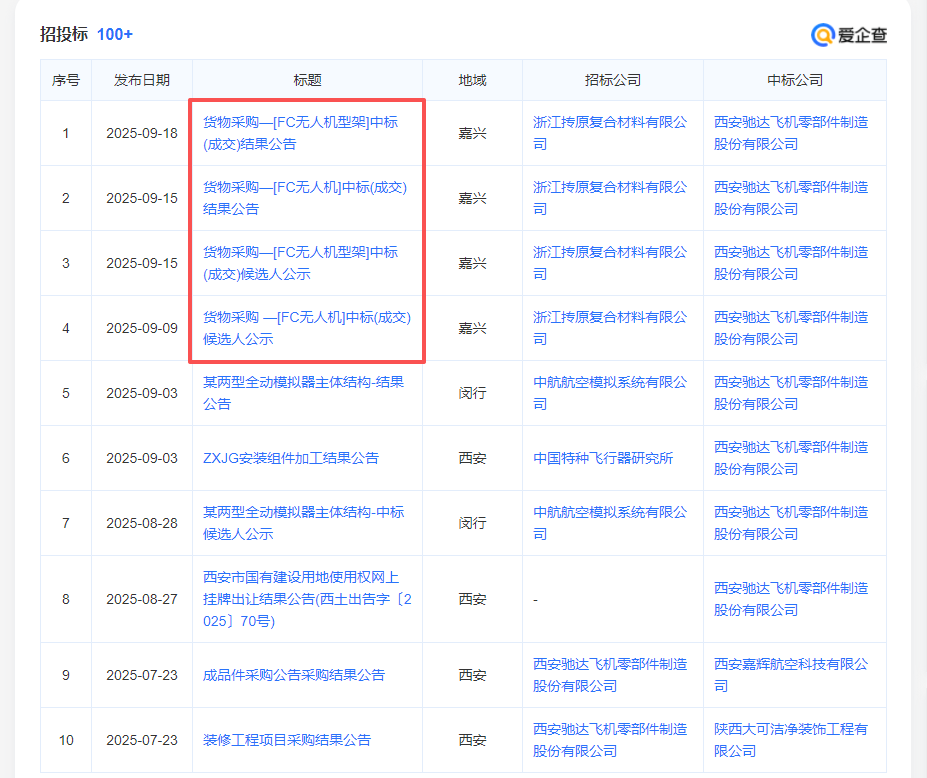927x778 pixels.
Task: Open row 4 FC无人机 候选人公示 title link
Action: pos(307,328)
